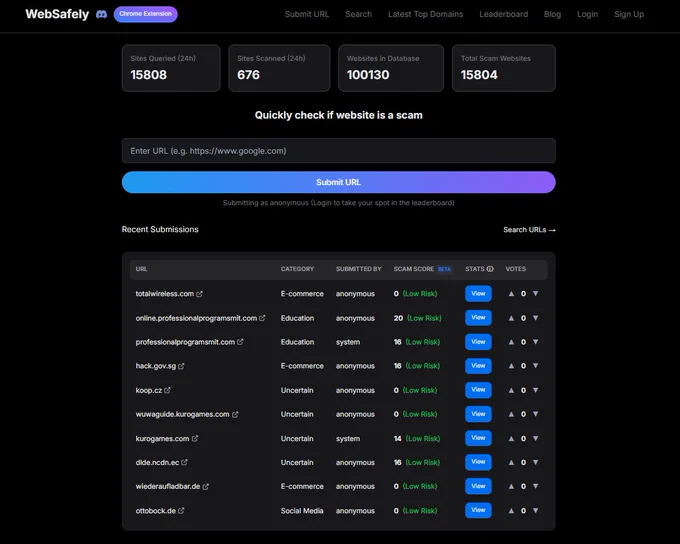View stats for hack.gov.sg
Screen dimensions: 680x544
[x=478, y=366]
